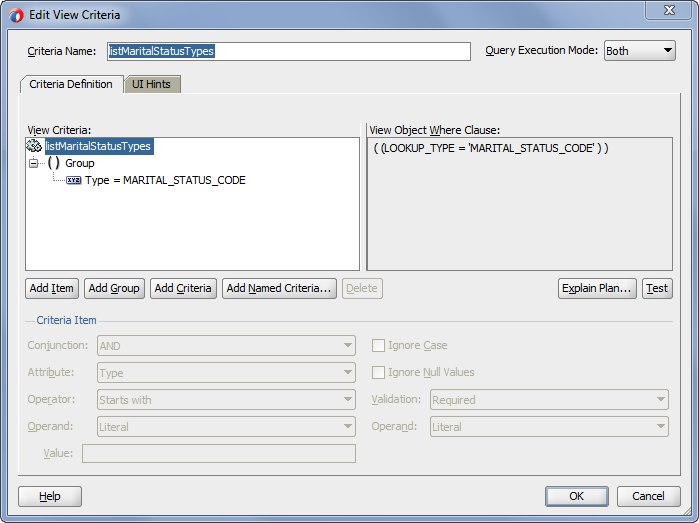Click the LOOKUP_TYPE where clause text
699x523 pixels.
(490, 148)
